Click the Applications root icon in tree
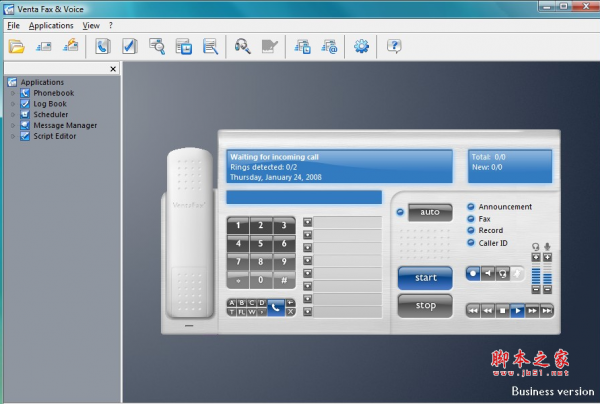The image size is (600, 404). coord(12,82)
